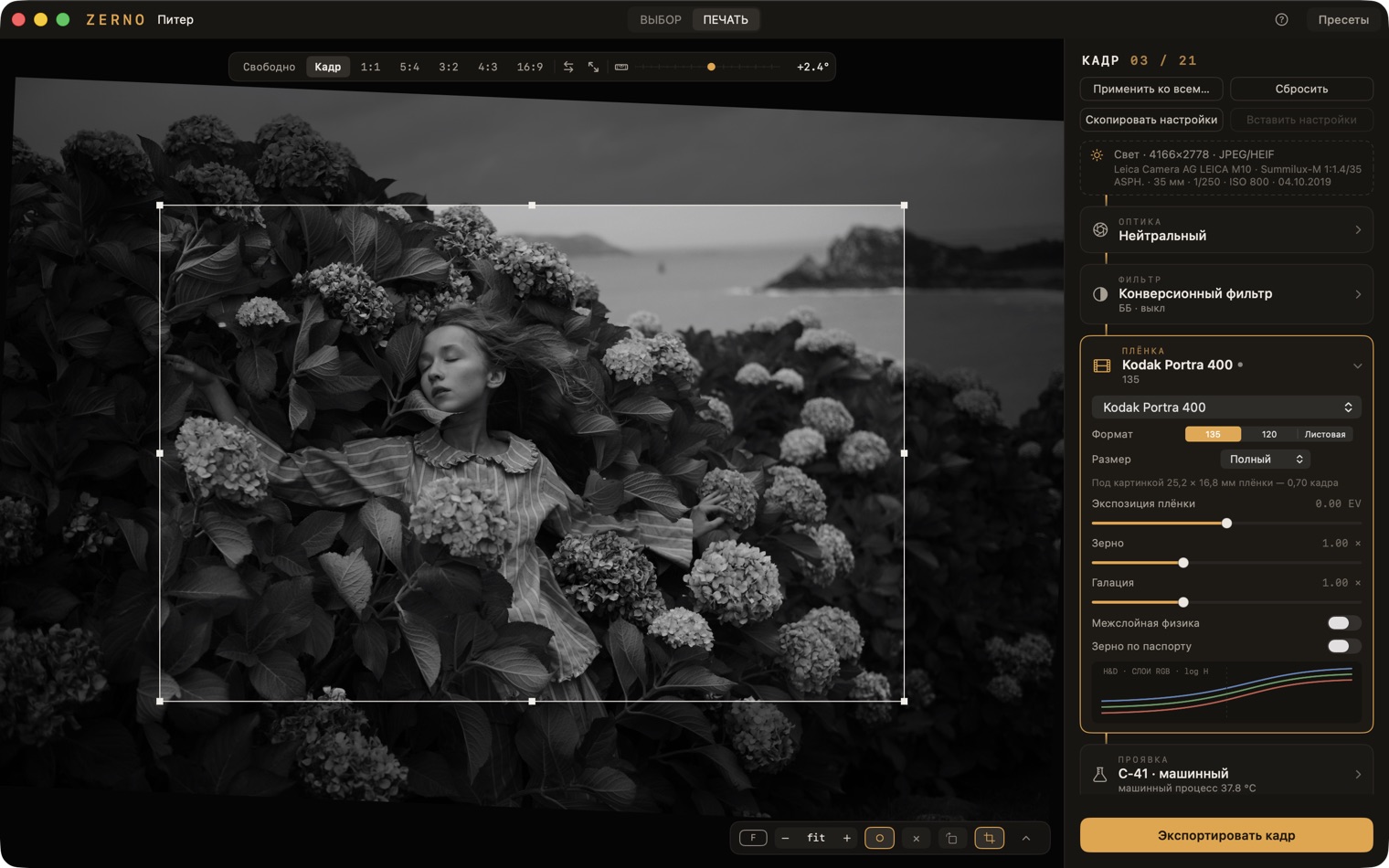Select the 135 film format
The image size is (1389, 868).
[1213, 434]
